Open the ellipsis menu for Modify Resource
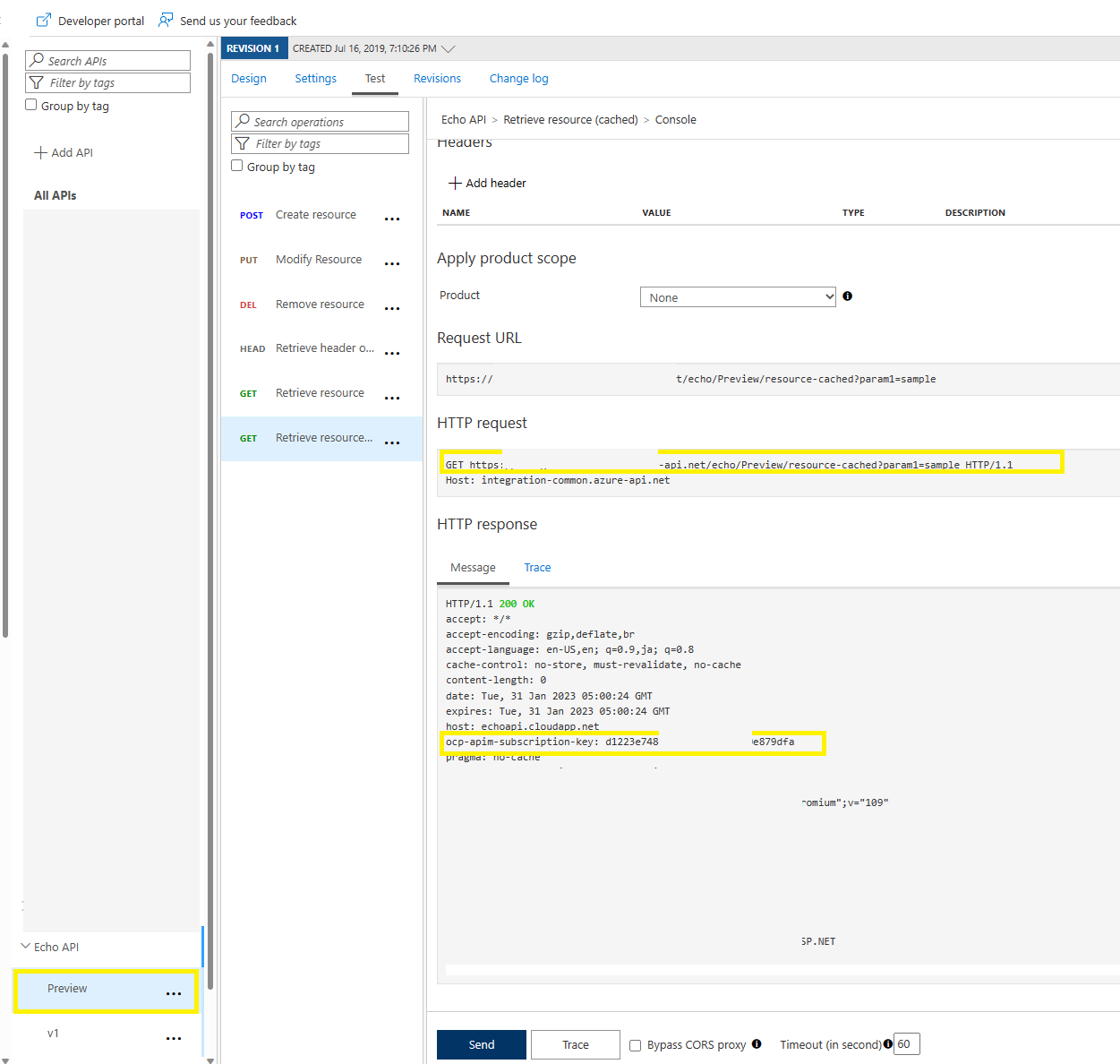Image resolution: width=1120 pixels, height=1064 pixels. pos(392,264)
